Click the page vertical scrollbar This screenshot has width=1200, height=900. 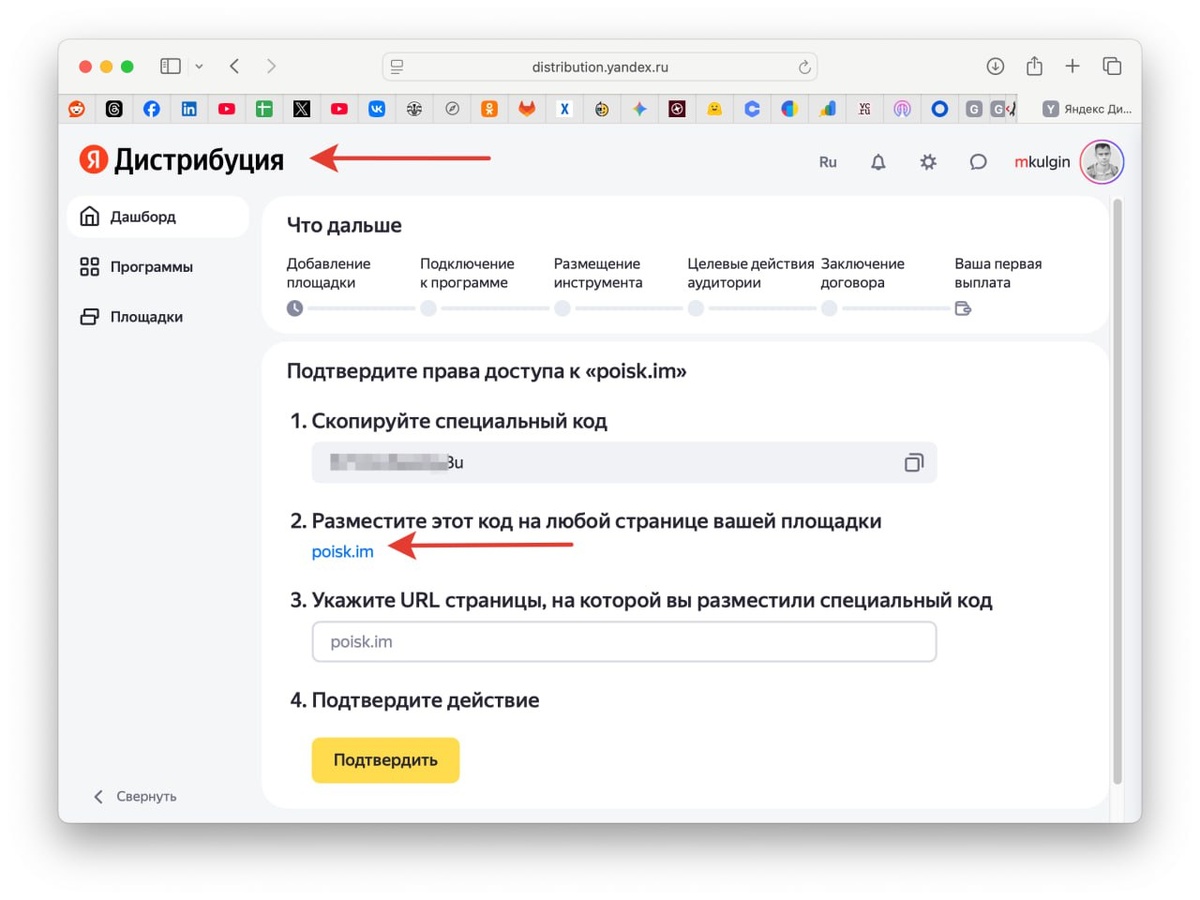coord(1118,492)
